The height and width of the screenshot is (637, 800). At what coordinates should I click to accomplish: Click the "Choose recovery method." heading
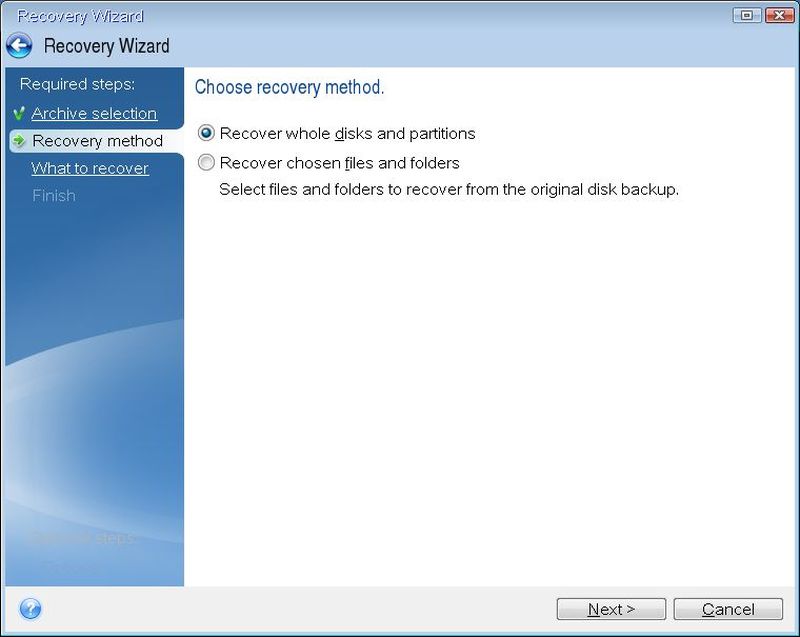289,87
